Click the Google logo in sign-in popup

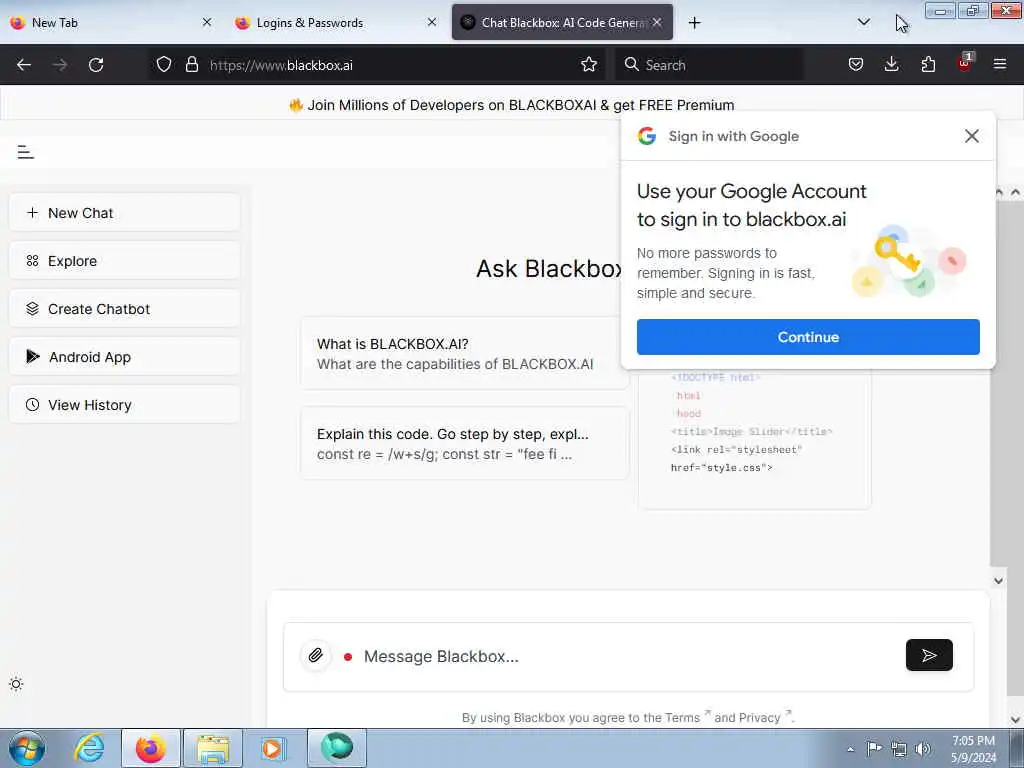coord(647,136)
